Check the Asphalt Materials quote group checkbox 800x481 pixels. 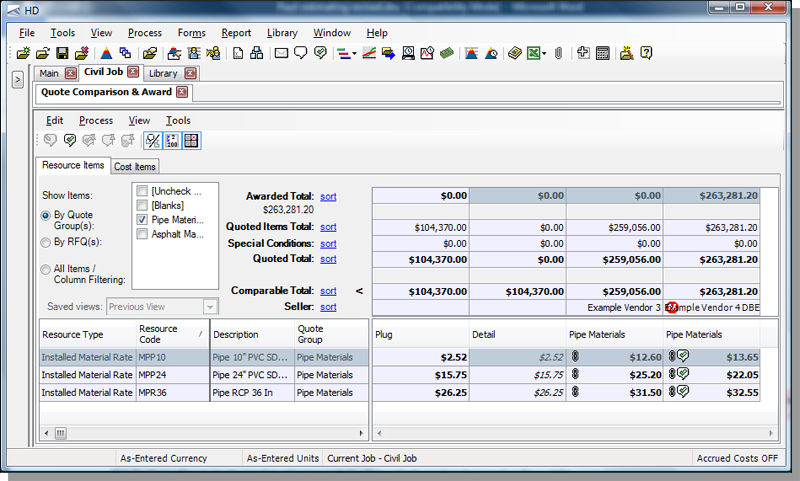(x=143, y=234)
